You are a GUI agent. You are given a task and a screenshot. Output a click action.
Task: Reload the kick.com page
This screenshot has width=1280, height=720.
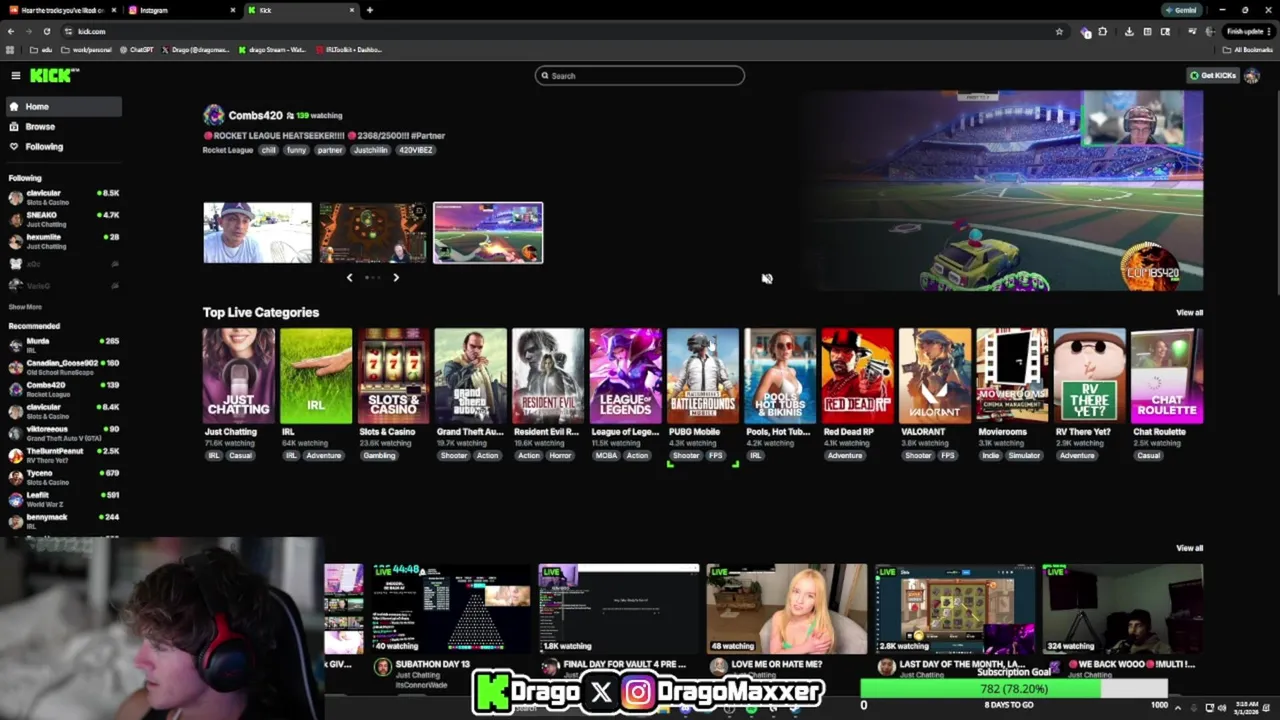click(46, 31)
